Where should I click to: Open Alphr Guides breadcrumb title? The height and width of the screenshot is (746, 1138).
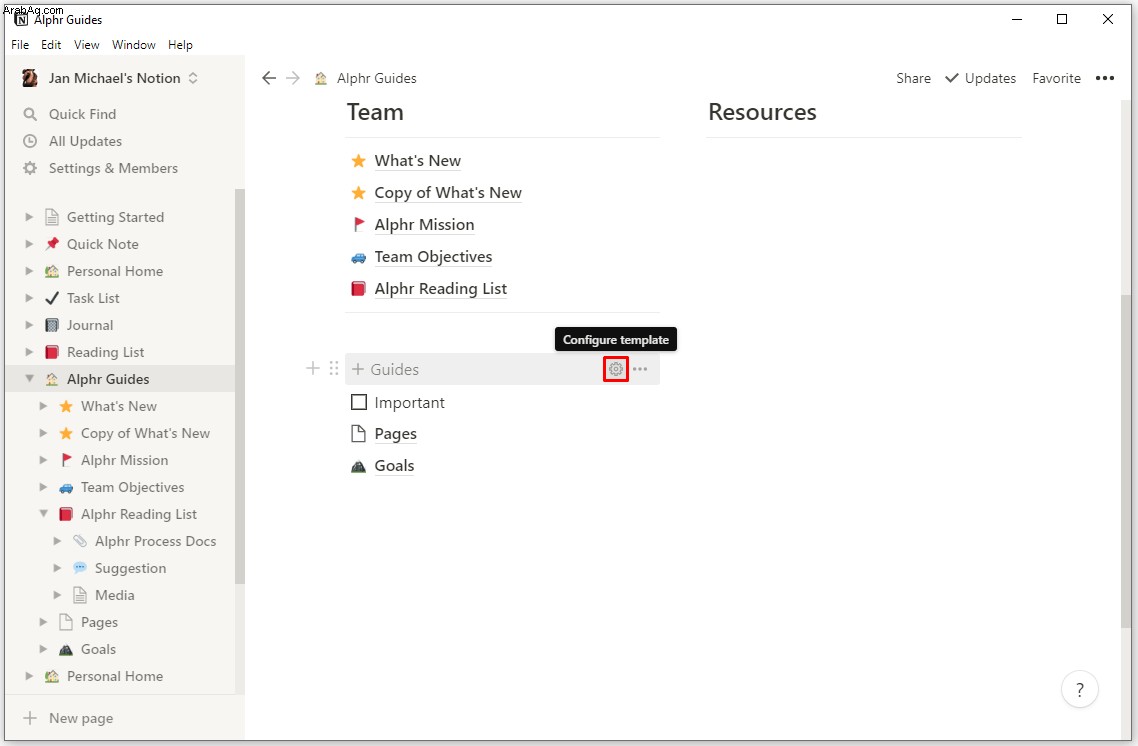[x=377, y=78]
